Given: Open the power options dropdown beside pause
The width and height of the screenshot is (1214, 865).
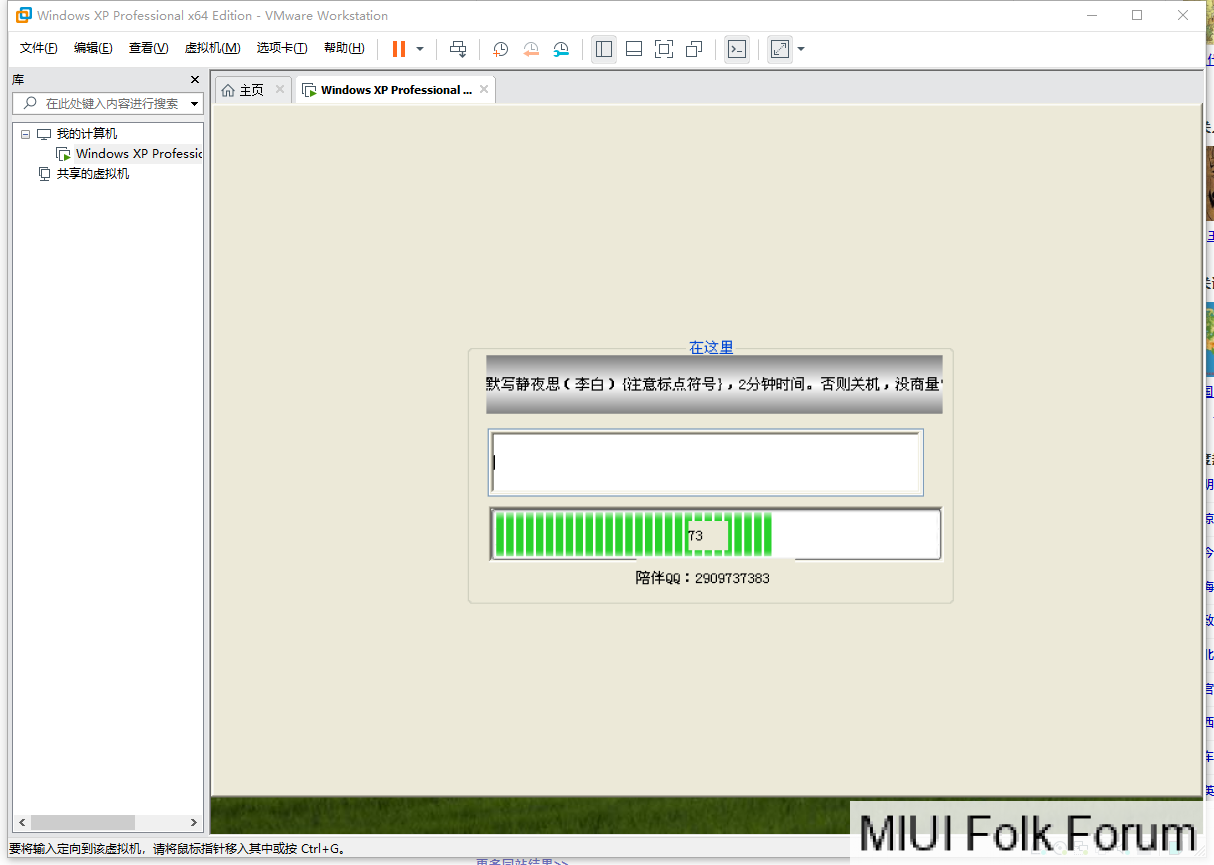Looking at the screenshot, I should tap(420, 49).
